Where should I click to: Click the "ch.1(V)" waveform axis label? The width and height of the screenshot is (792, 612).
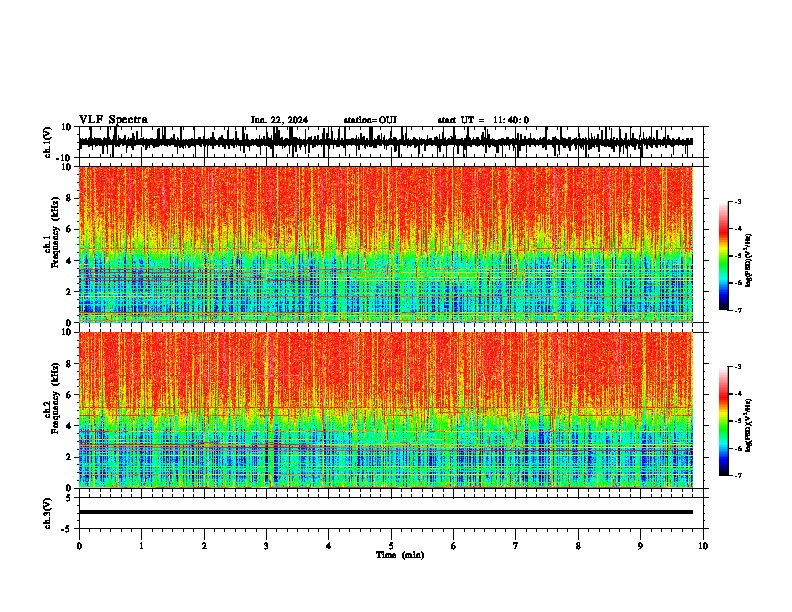(x=48, y=142)
